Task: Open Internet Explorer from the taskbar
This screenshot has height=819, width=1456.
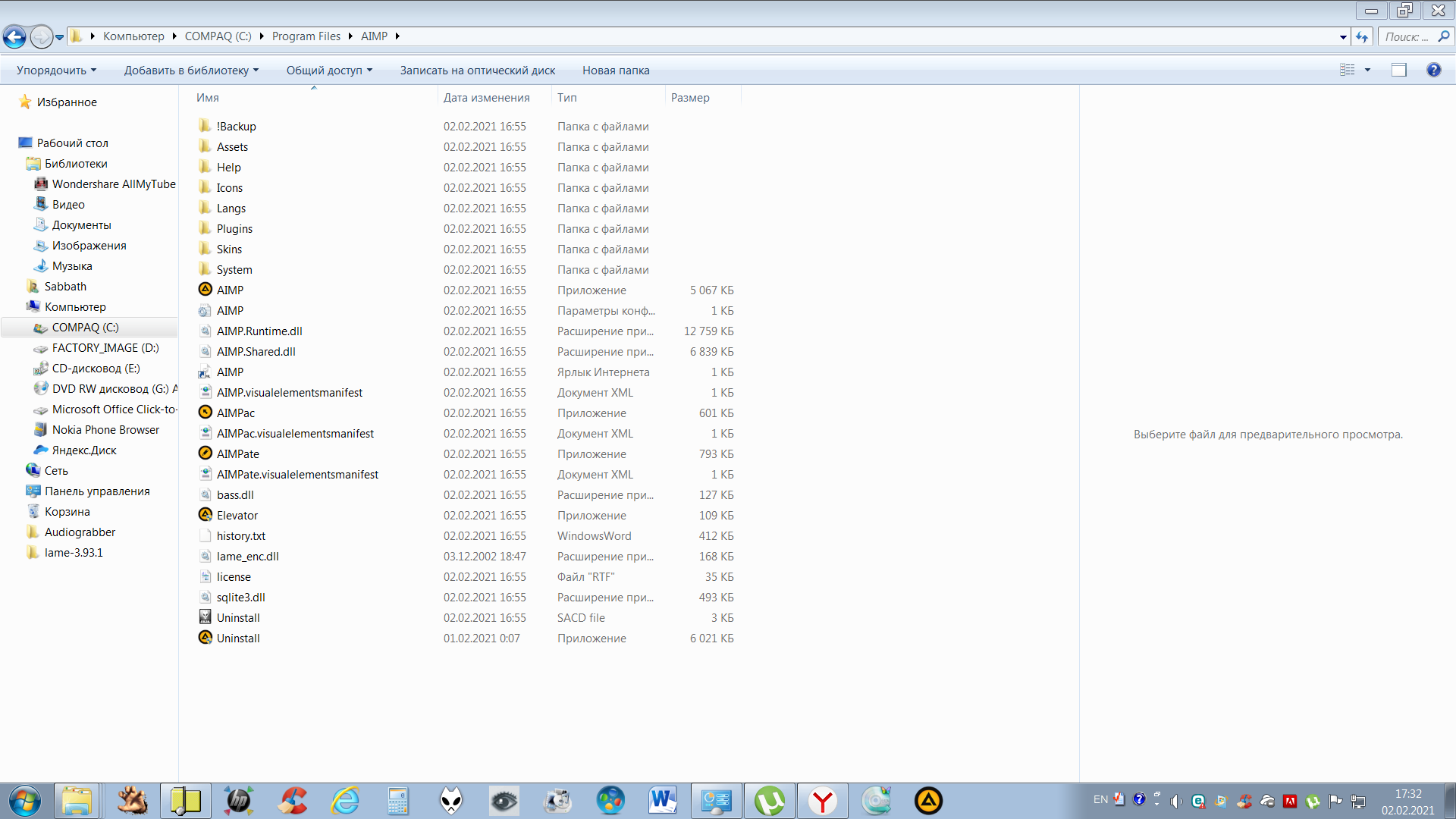Action: click(344, 801)
